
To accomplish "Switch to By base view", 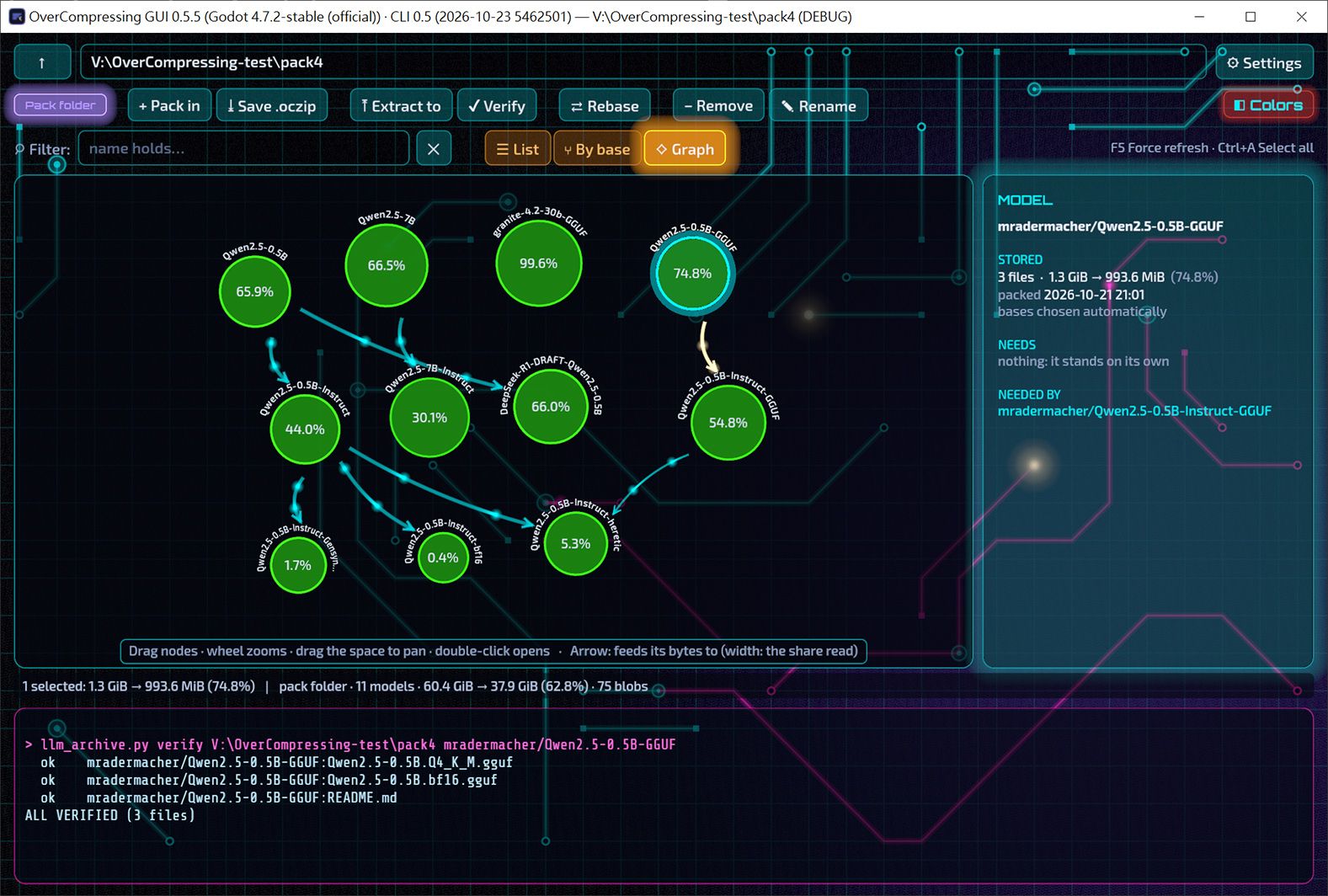I will click(597, 149).
